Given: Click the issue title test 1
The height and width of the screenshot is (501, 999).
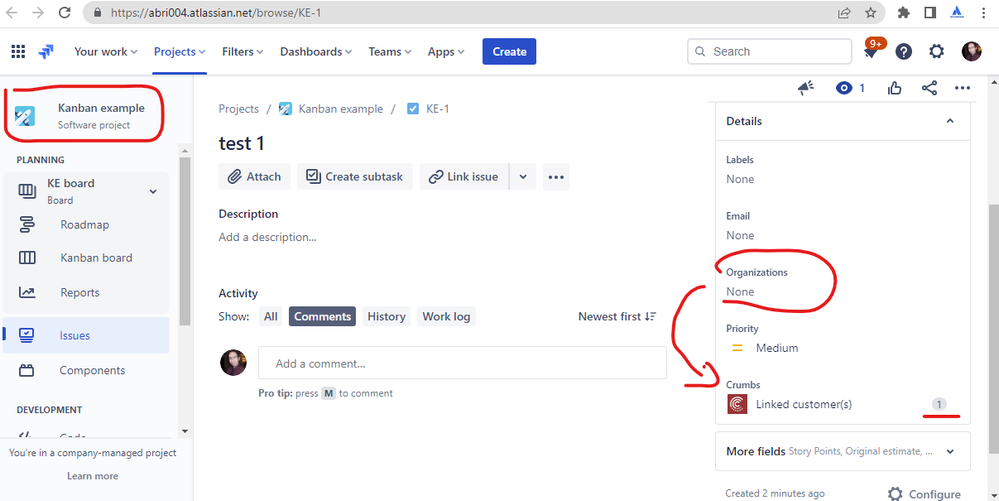Looking at the screenshot, I should [241, 143].
